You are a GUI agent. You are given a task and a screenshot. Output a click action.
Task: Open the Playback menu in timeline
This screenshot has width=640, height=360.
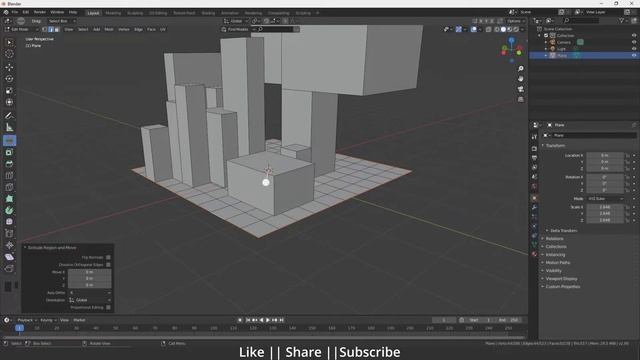tap(27, 320)
